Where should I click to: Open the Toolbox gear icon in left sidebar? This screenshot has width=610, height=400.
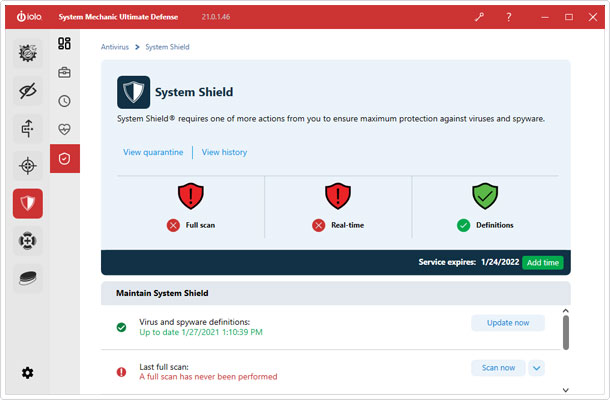28,53
